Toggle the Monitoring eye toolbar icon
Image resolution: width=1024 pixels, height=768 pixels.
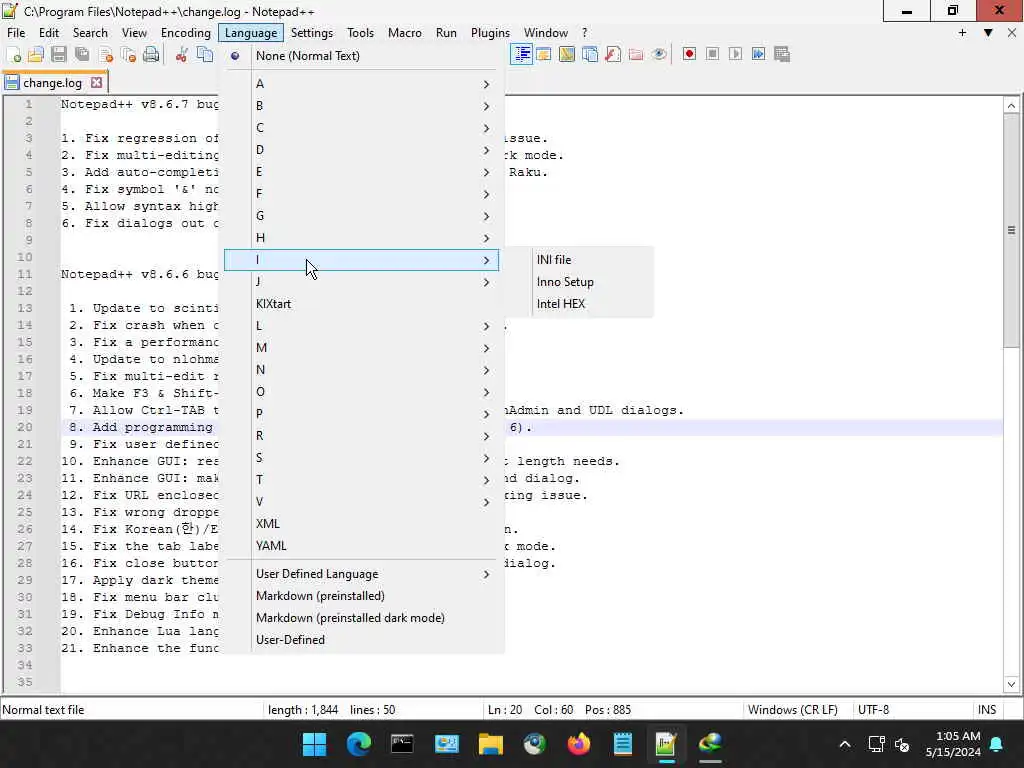(x=659, y=54)
